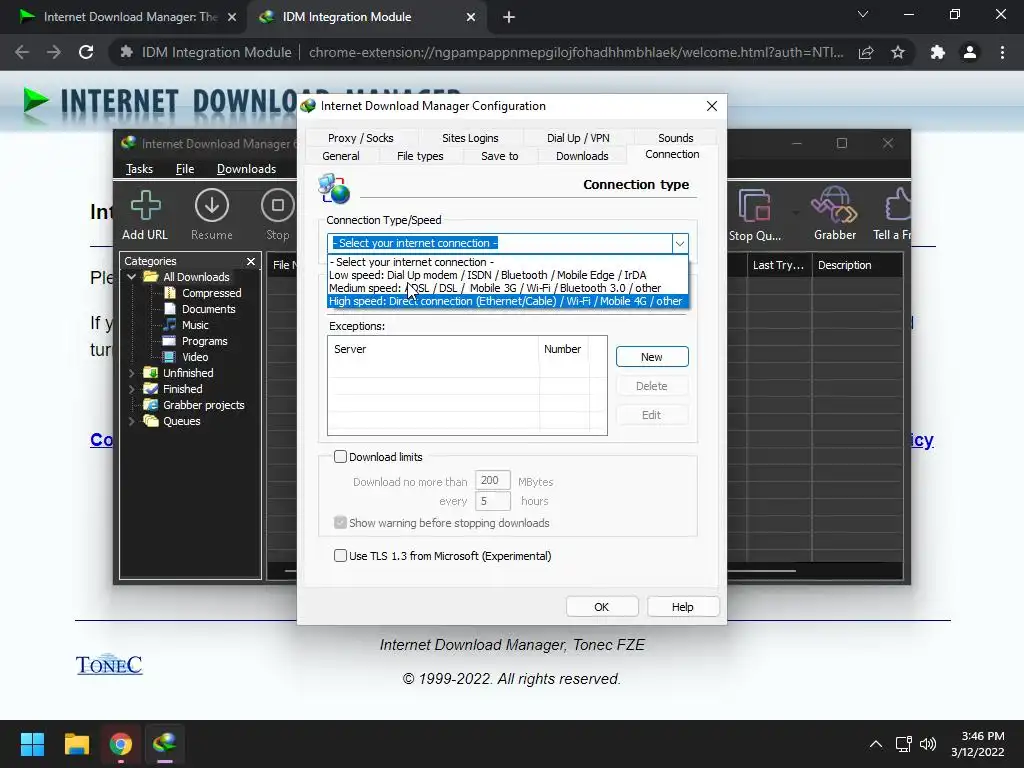The height and width of the screenshot is (768, 1024).
Task: Choose the Medium speed ADSL/DSL option
Action: tap(507, 288)
